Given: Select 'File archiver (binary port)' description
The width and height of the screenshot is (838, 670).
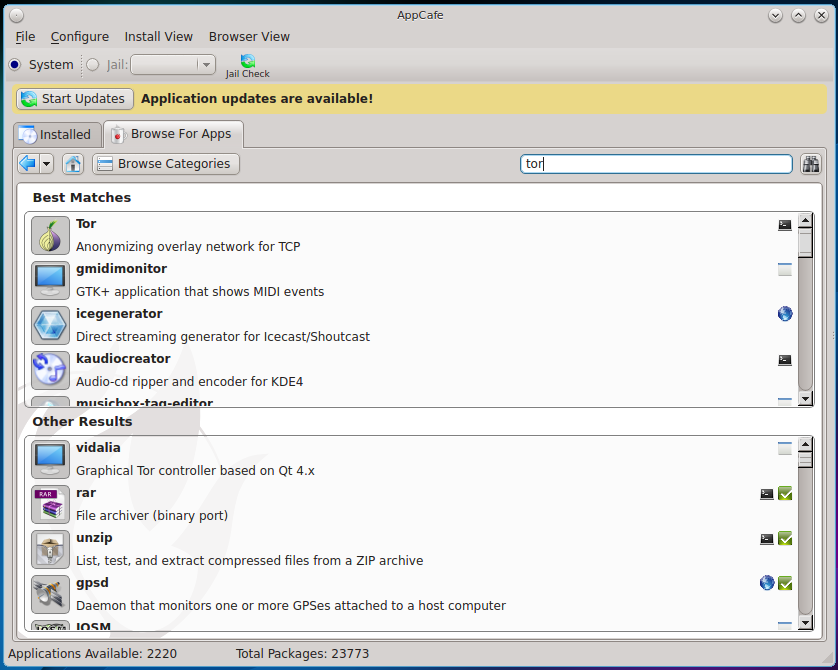Looking at the screenshot, I should (152, 515).
